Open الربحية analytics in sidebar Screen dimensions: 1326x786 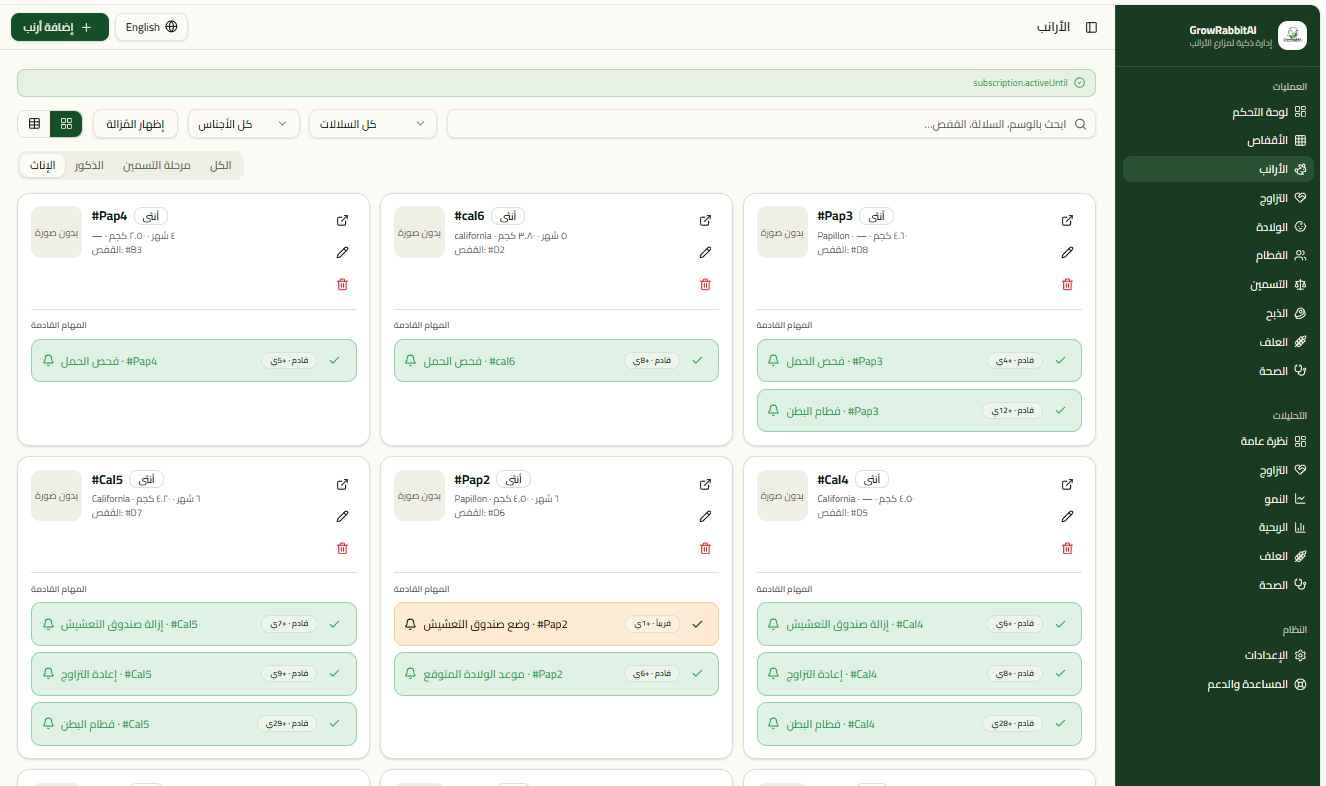point(1218,527)
